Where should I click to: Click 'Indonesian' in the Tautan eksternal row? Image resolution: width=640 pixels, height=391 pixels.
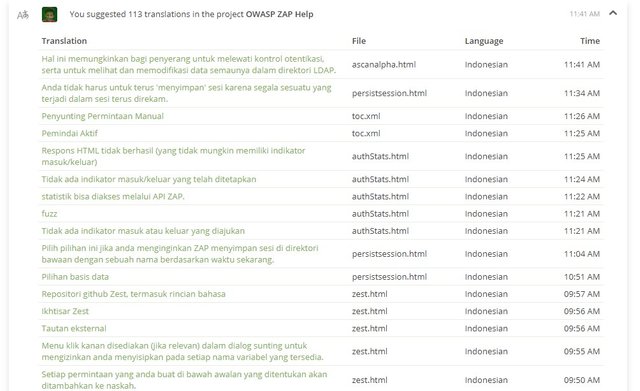click(x=486, y=329)
